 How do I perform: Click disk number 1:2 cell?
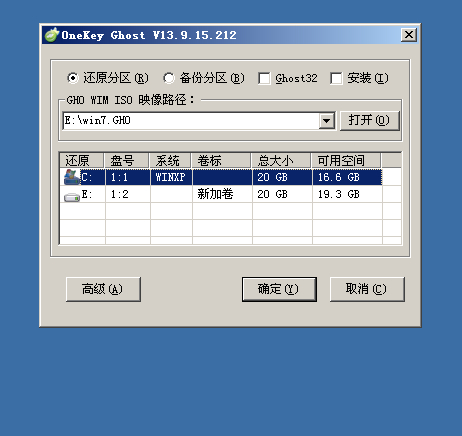[128, 194]
